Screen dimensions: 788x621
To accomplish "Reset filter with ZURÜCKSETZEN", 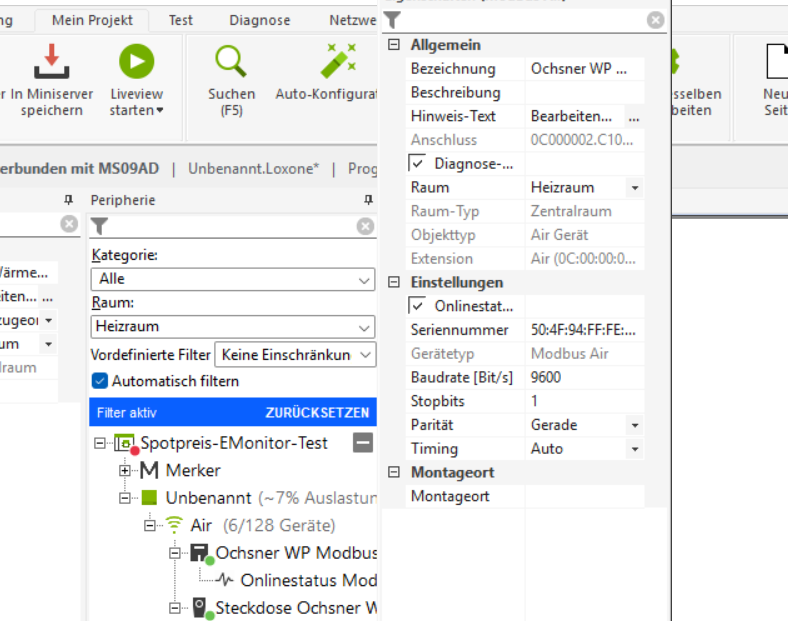I will tap(317, 412).
